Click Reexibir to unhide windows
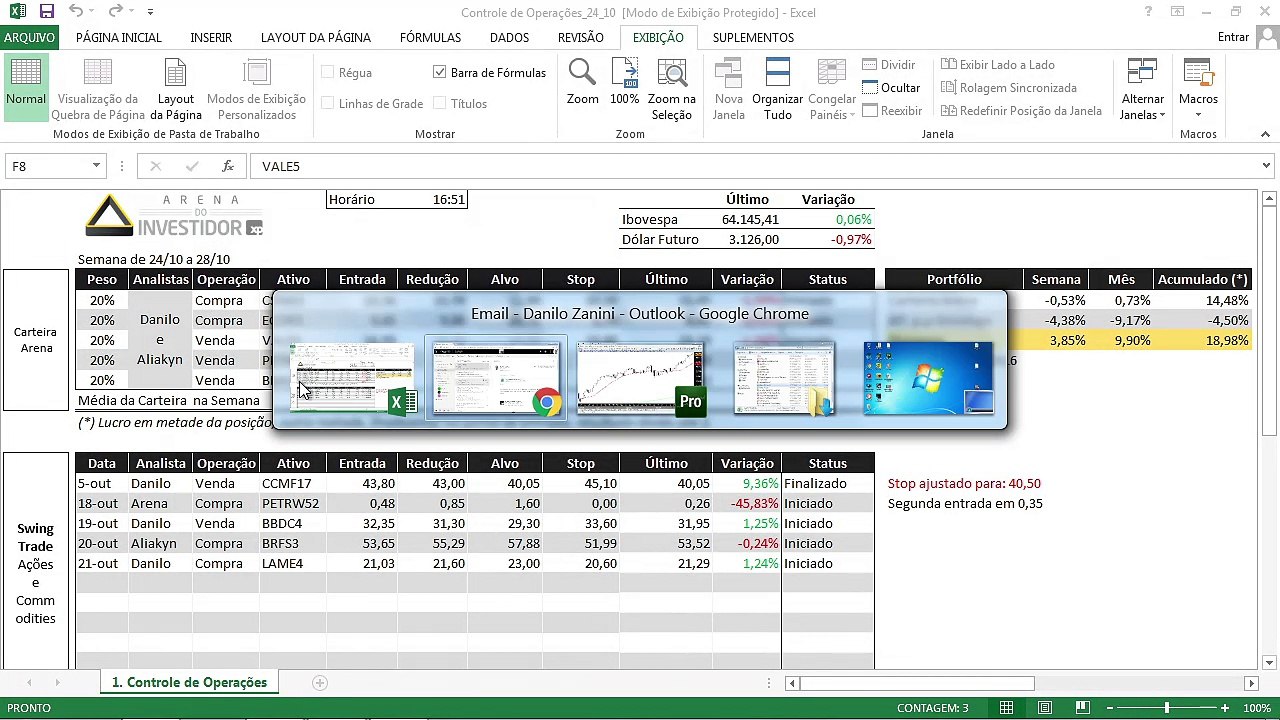 (891, 111)
